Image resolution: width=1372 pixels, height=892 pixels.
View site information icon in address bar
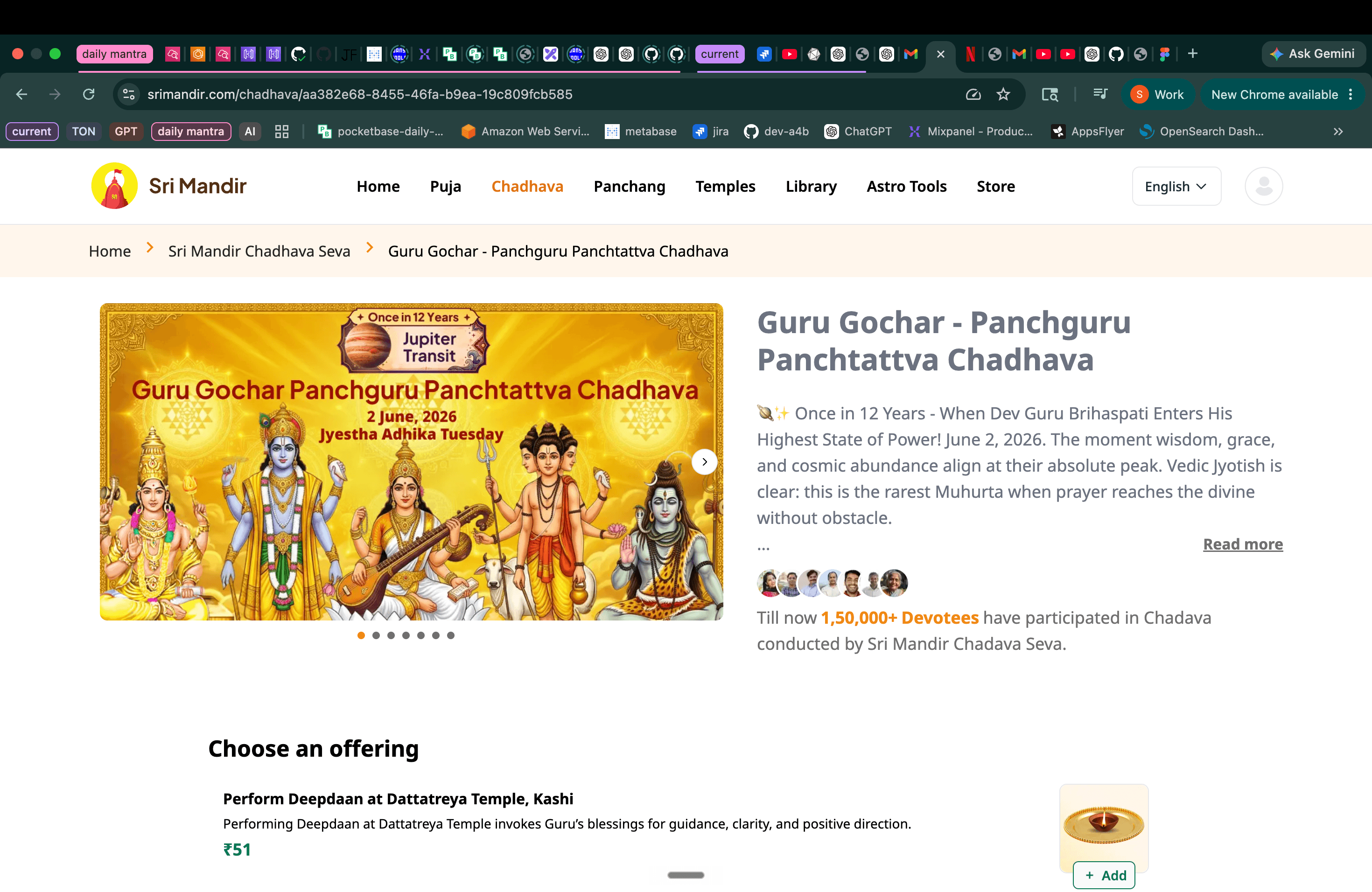pos(129,94)
